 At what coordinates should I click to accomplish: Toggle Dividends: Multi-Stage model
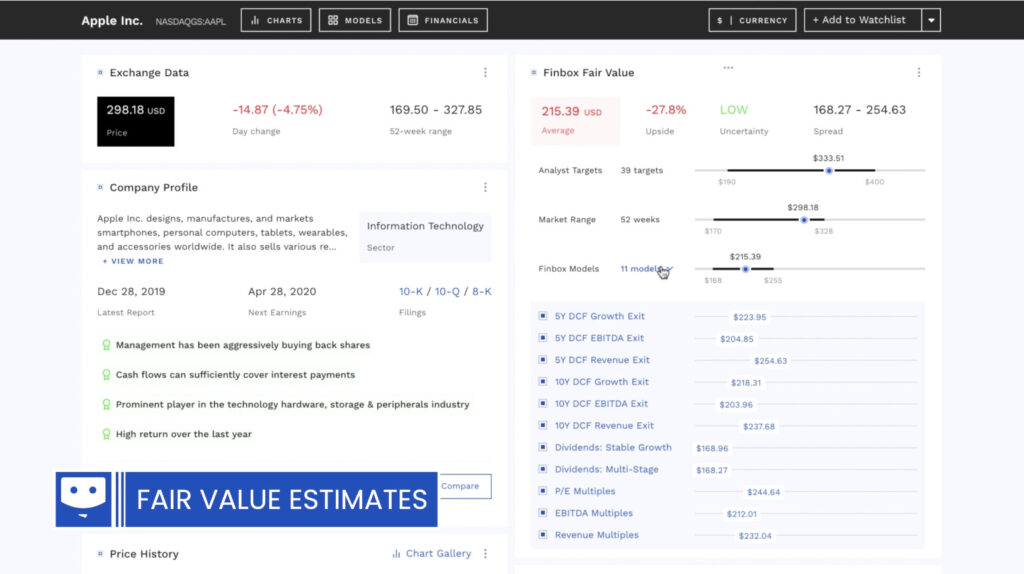(543, 469)
